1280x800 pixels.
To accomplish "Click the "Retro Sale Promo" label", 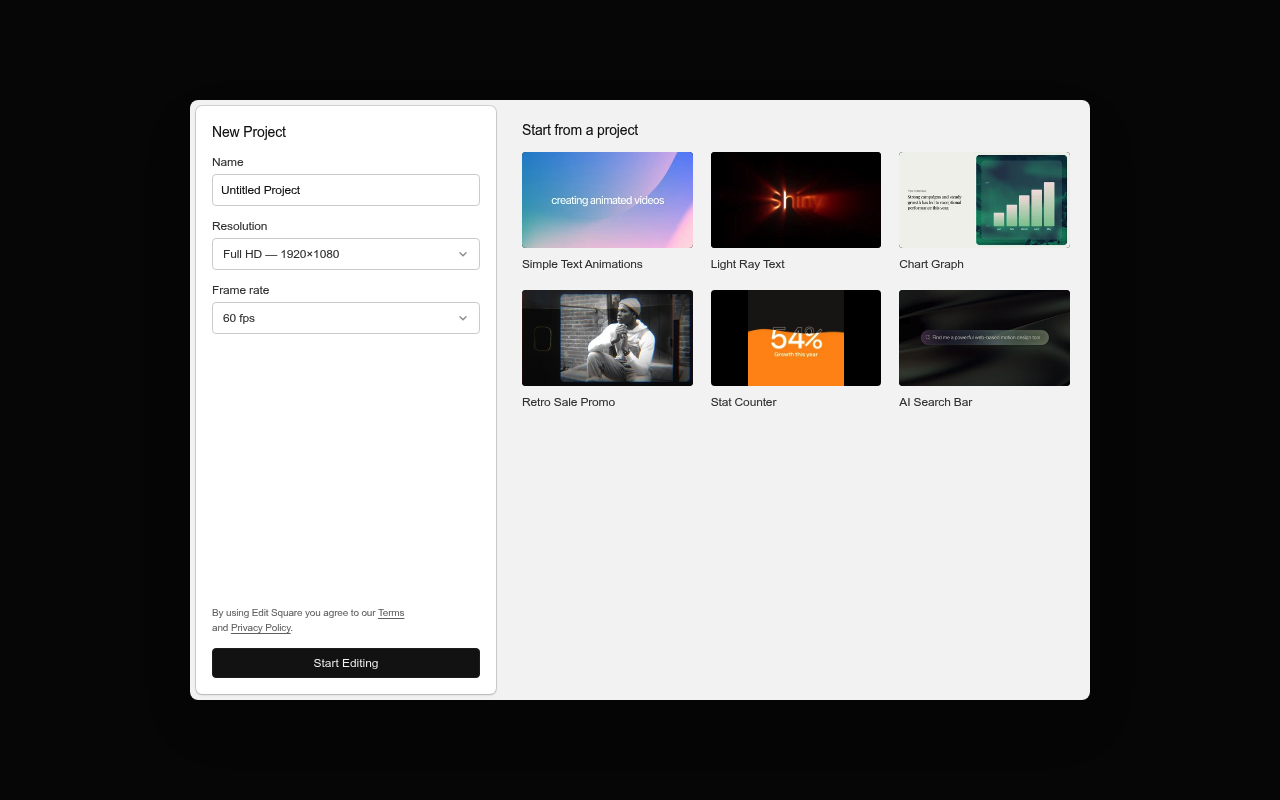I will [568, 402].
